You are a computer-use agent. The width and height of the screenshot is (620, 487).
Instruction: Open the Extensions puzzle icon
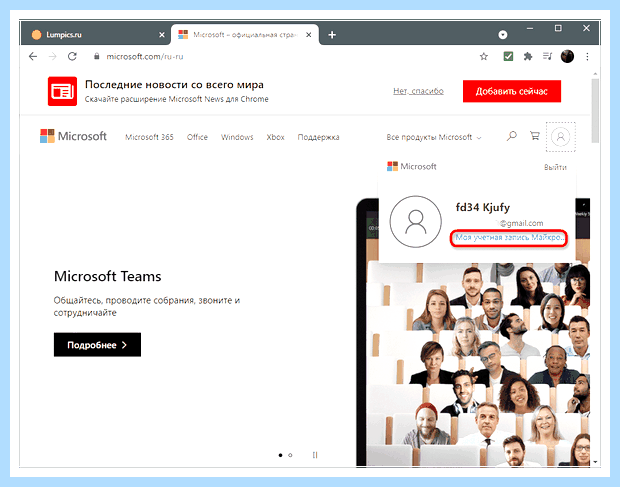click(528, 57)
